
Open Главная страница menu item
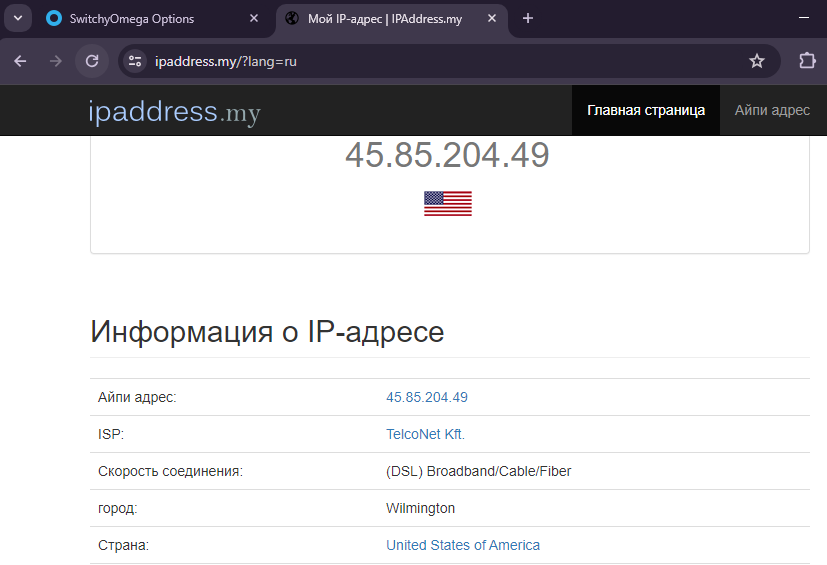(x=646, y=110)
